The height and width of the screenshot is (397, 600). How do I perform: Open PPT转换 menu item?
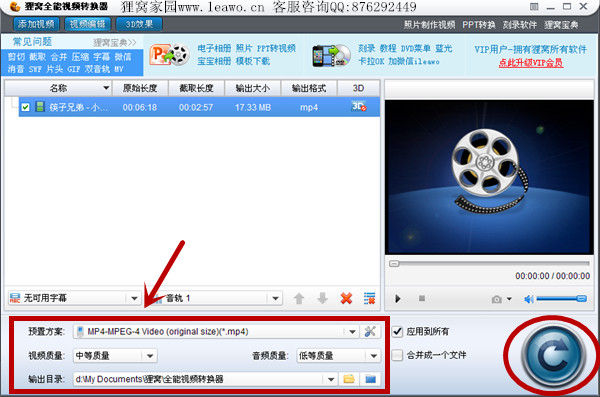[x=478, y=25]
